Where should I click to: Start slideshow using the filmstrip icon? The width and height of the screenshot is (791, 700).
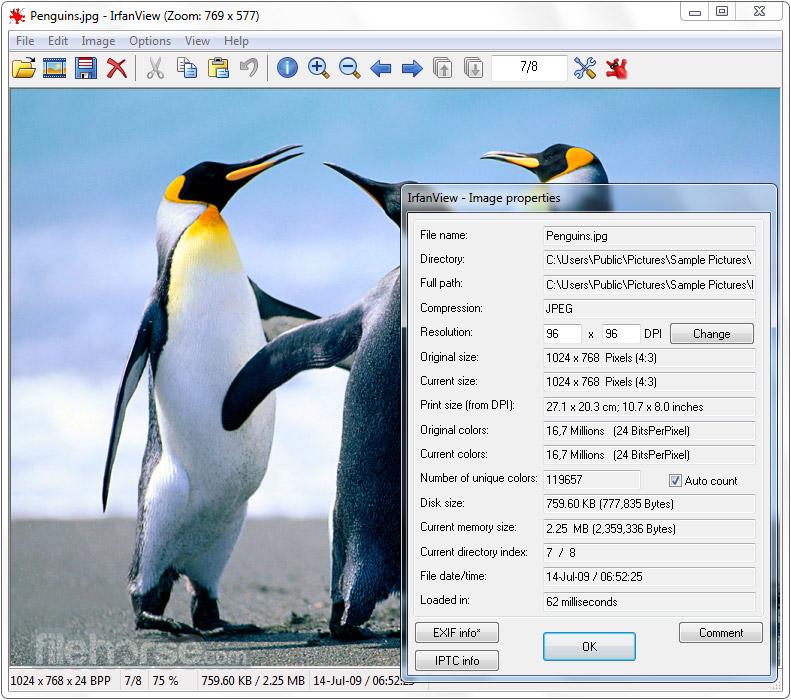pos(54,68)
